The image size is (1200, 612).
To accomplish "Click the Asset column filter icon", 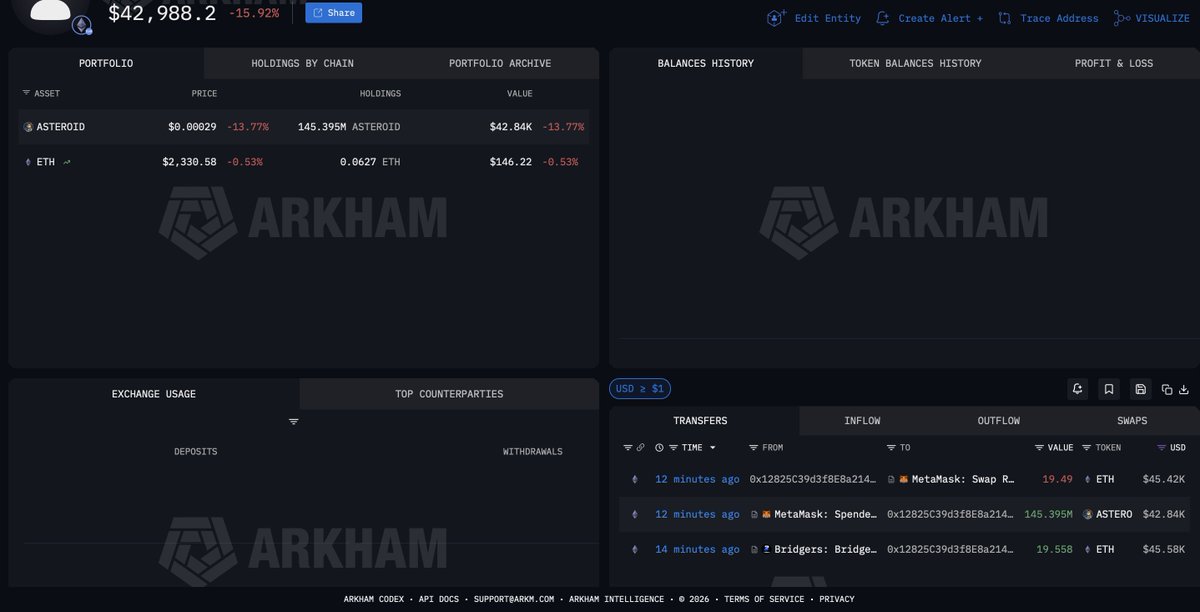I will tap(26, 93).
